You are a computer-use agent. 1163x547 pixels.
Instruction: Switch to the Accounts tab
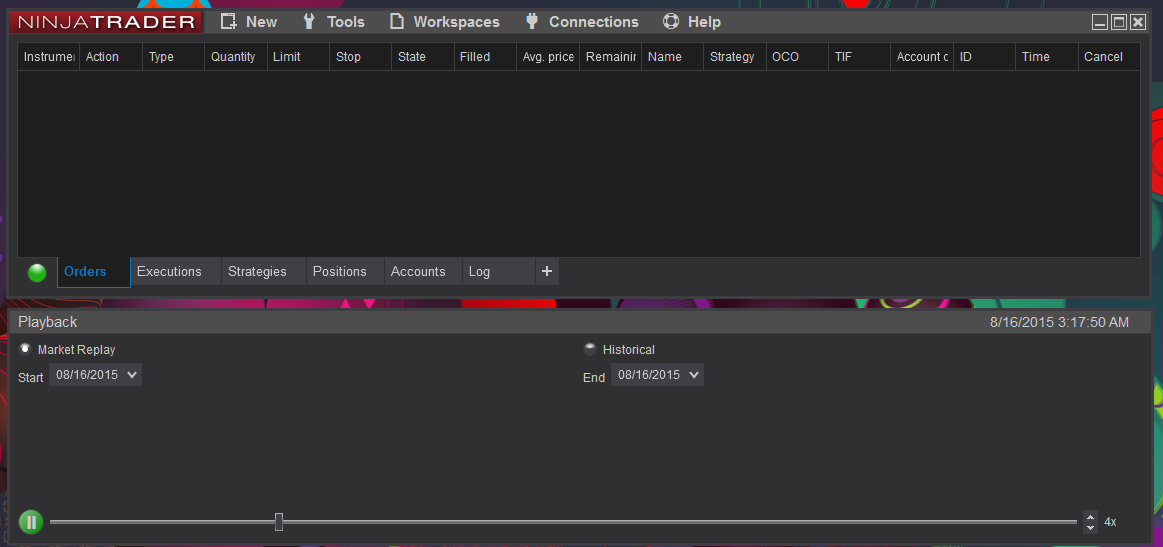423,272
